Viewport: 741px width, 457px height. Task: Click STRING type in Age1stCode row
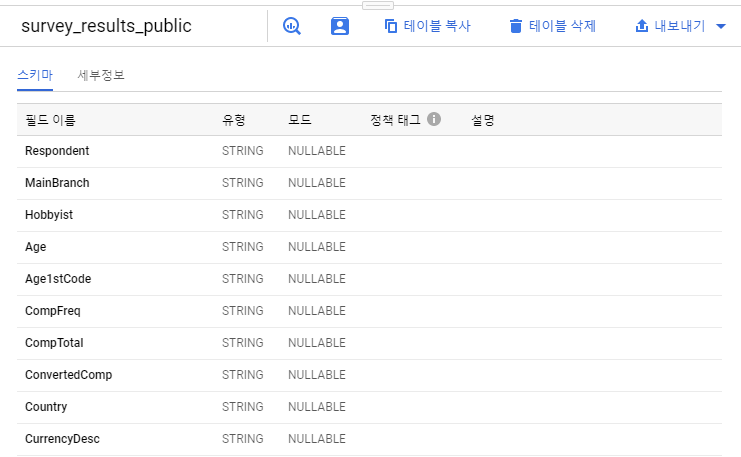[242, 279]
